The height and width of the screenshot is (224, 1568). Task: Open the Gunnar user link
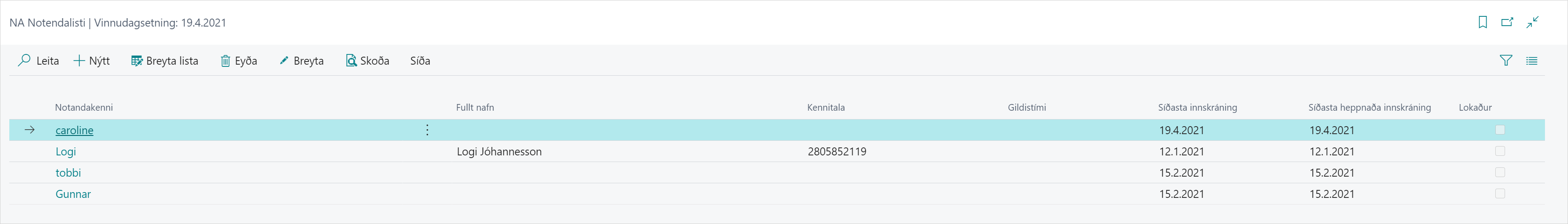pos(73,194)
